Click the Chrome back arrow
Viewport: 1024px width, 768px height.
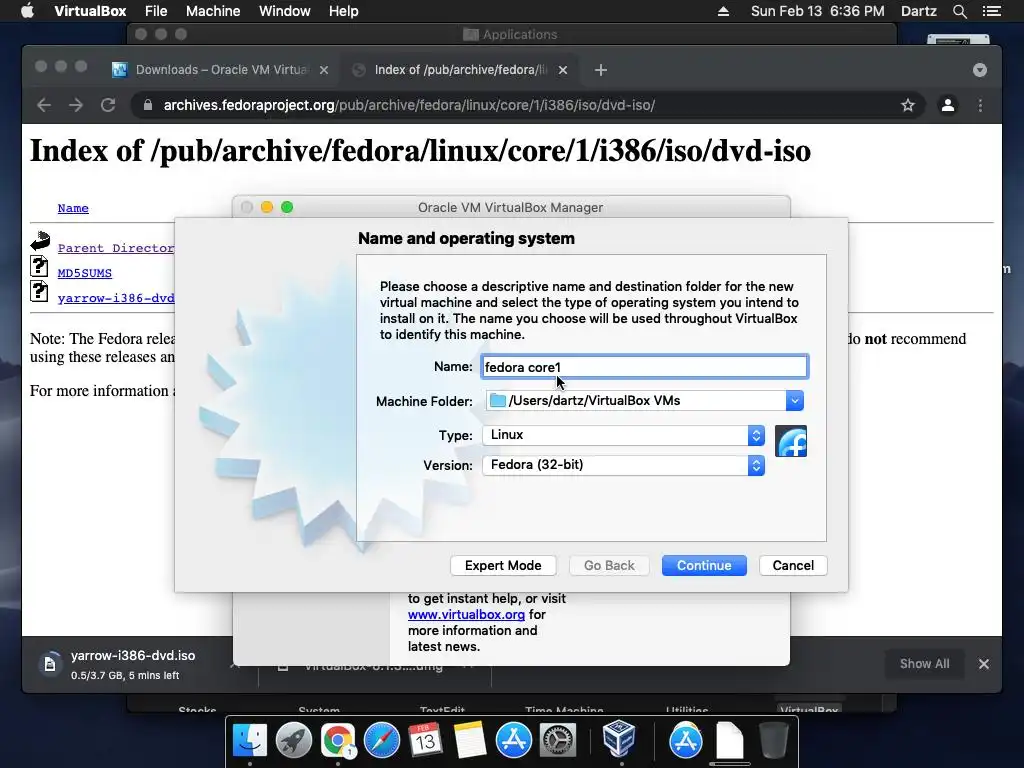click(x=44, y=105)
